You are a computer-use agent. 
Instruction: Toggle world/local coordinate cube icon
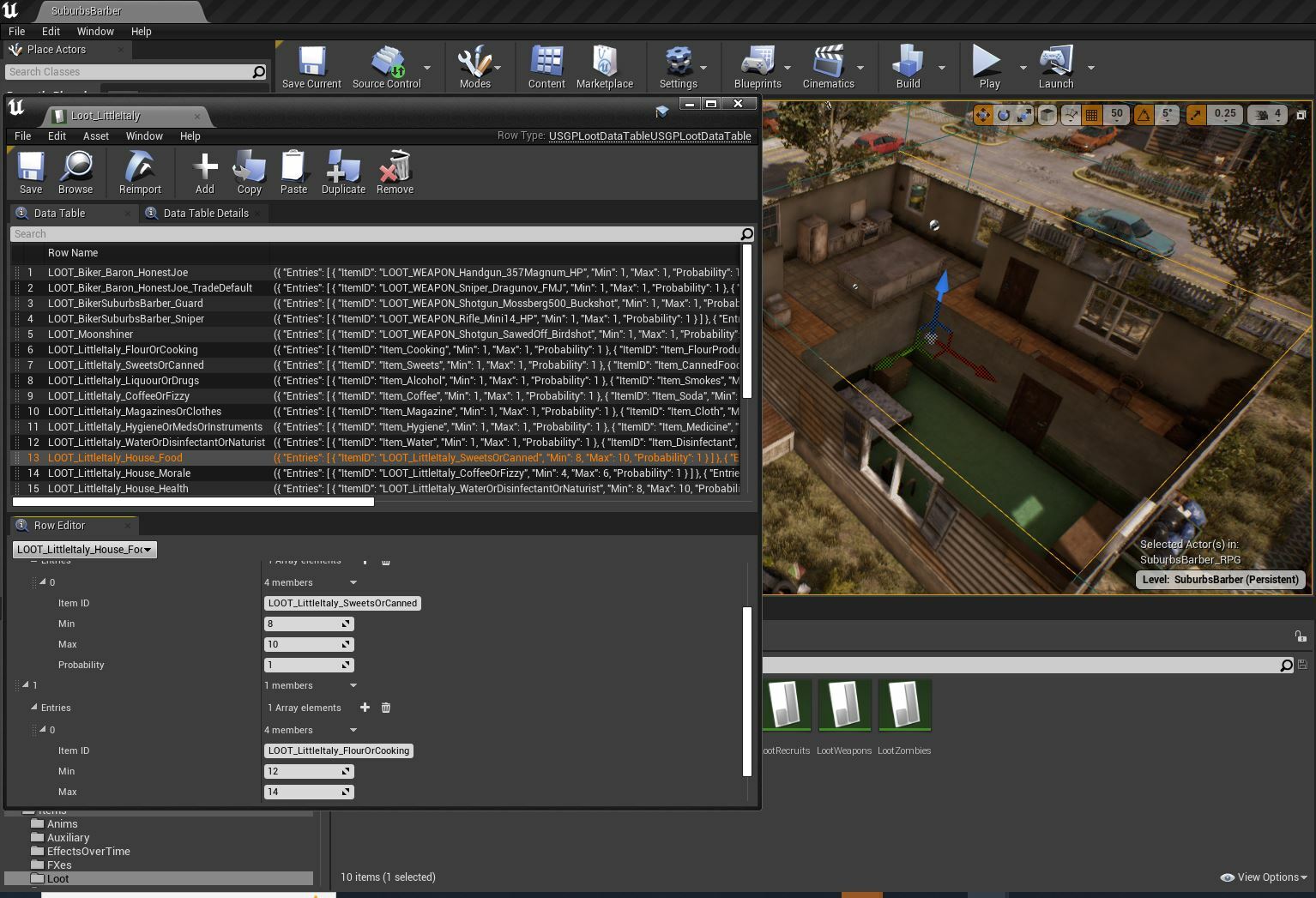(x=1047, y=114)
